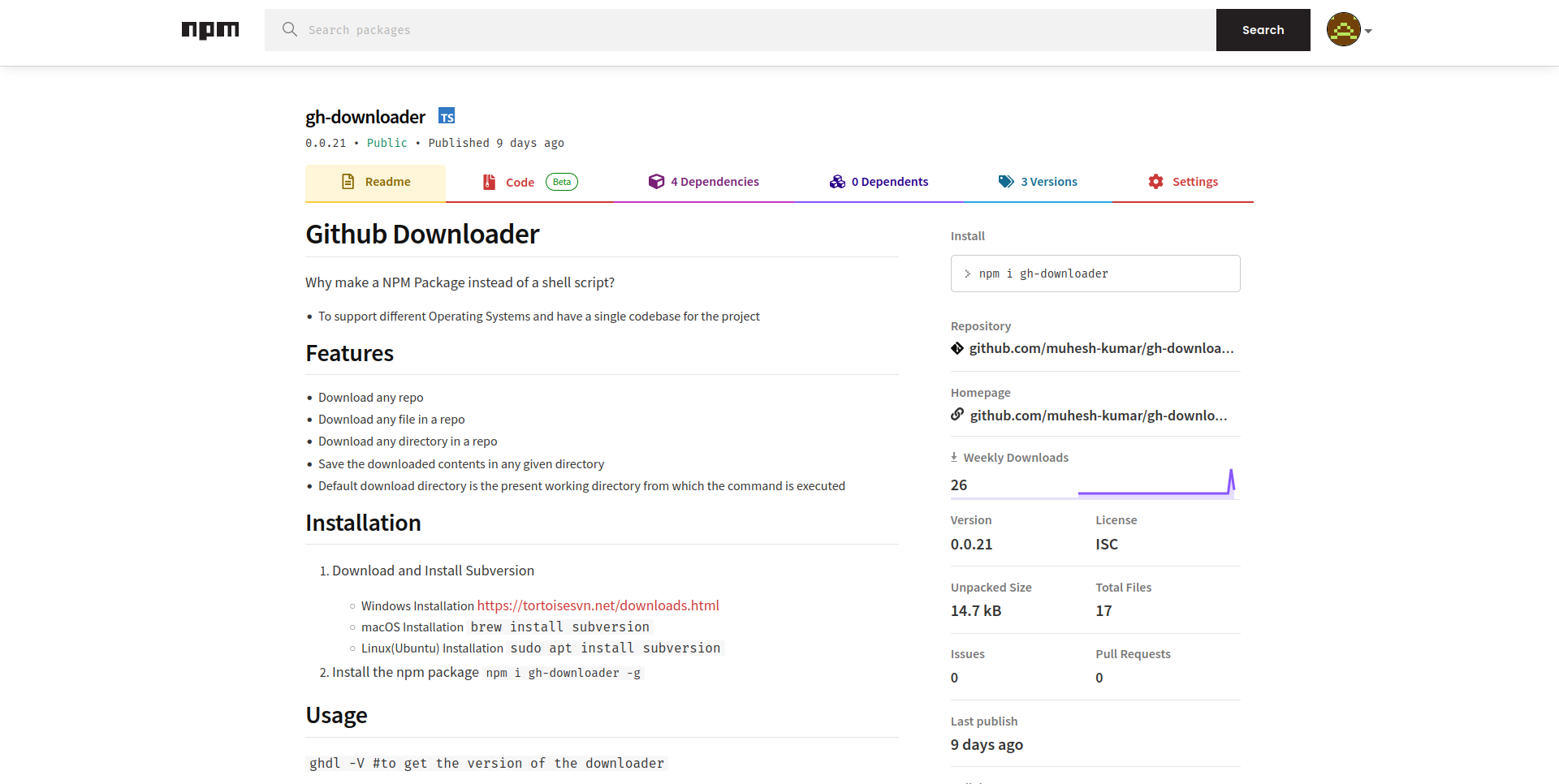Click the Features heading

(349, 353)
